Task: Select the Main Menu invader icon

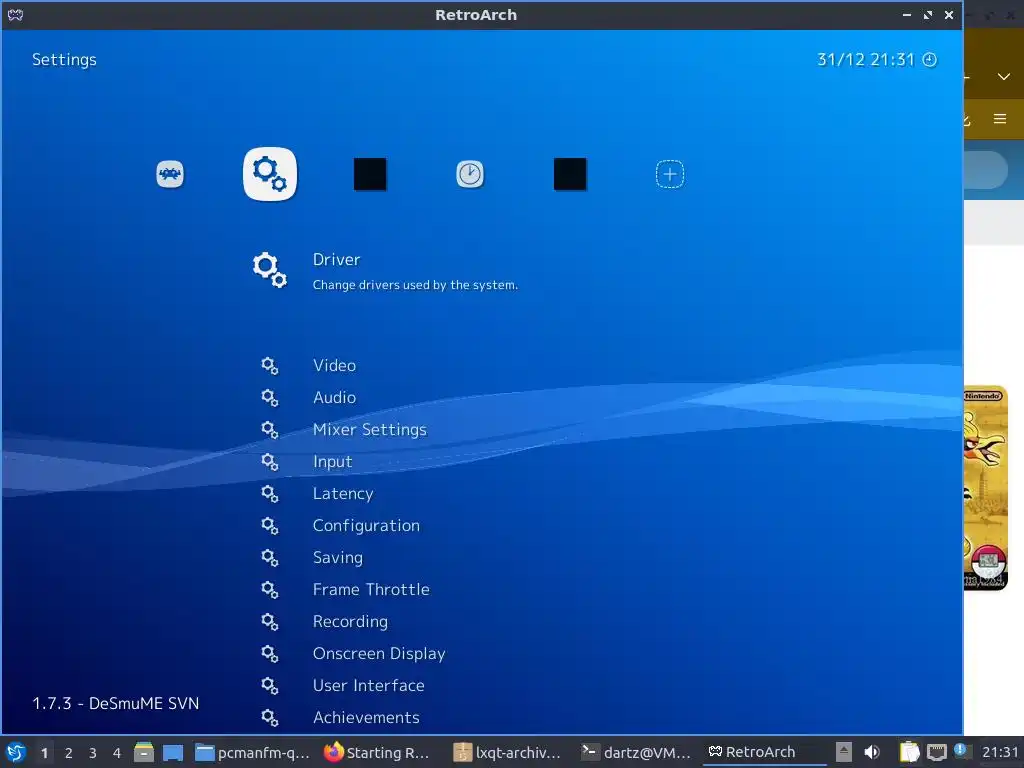Action: click(170, 174)
